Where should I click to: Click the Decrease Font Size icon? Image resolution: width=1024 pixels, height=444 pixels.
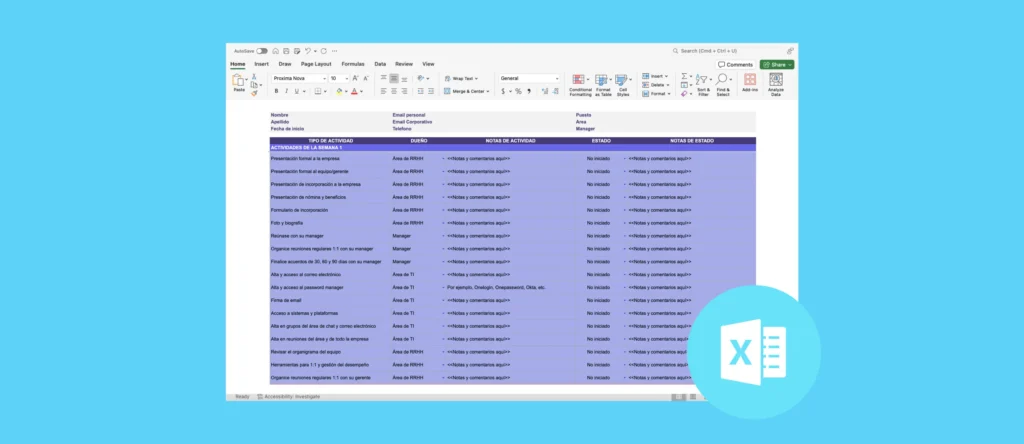(x=366, y=78)
